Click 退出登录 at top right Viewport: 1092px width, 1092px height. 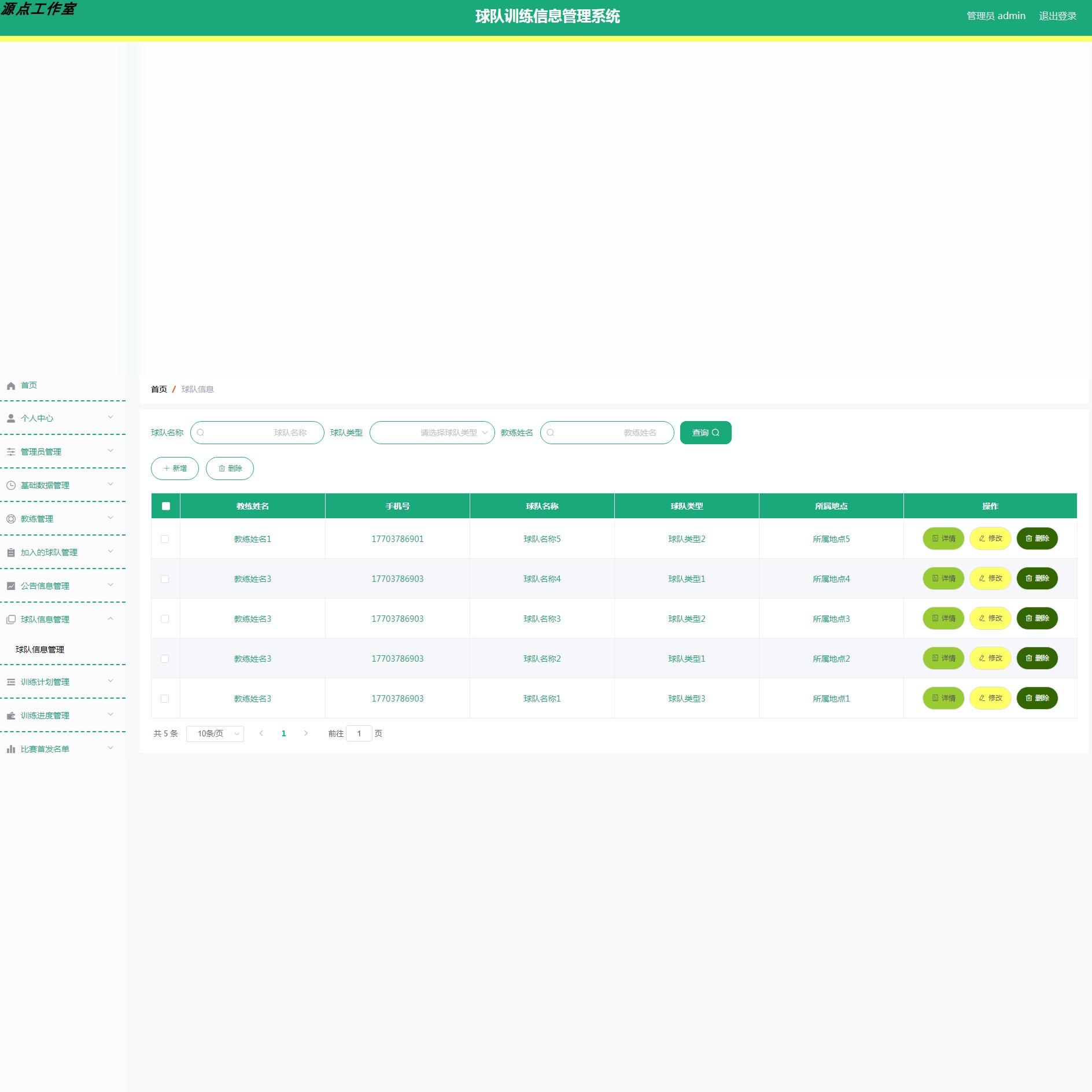[1058, 16]
